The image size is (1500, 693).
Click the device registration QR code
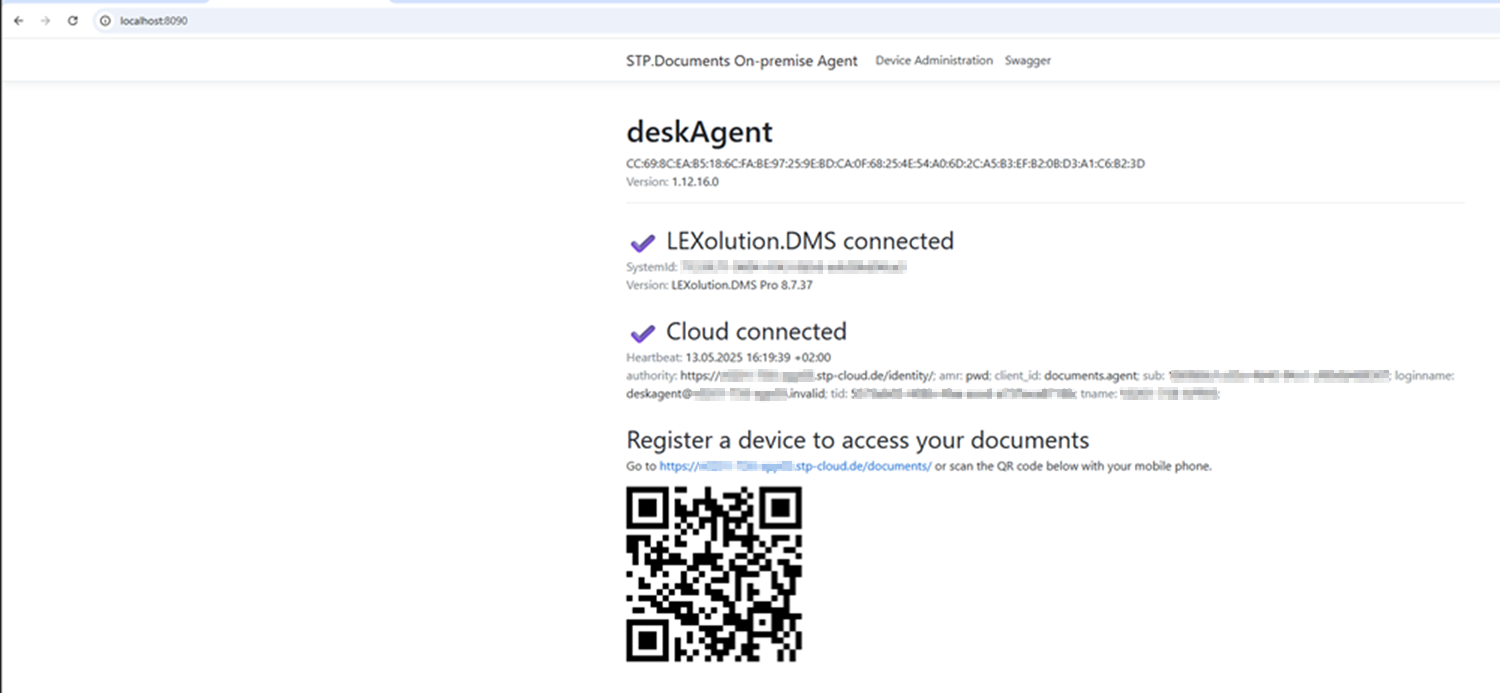click(x=714, y=574)
